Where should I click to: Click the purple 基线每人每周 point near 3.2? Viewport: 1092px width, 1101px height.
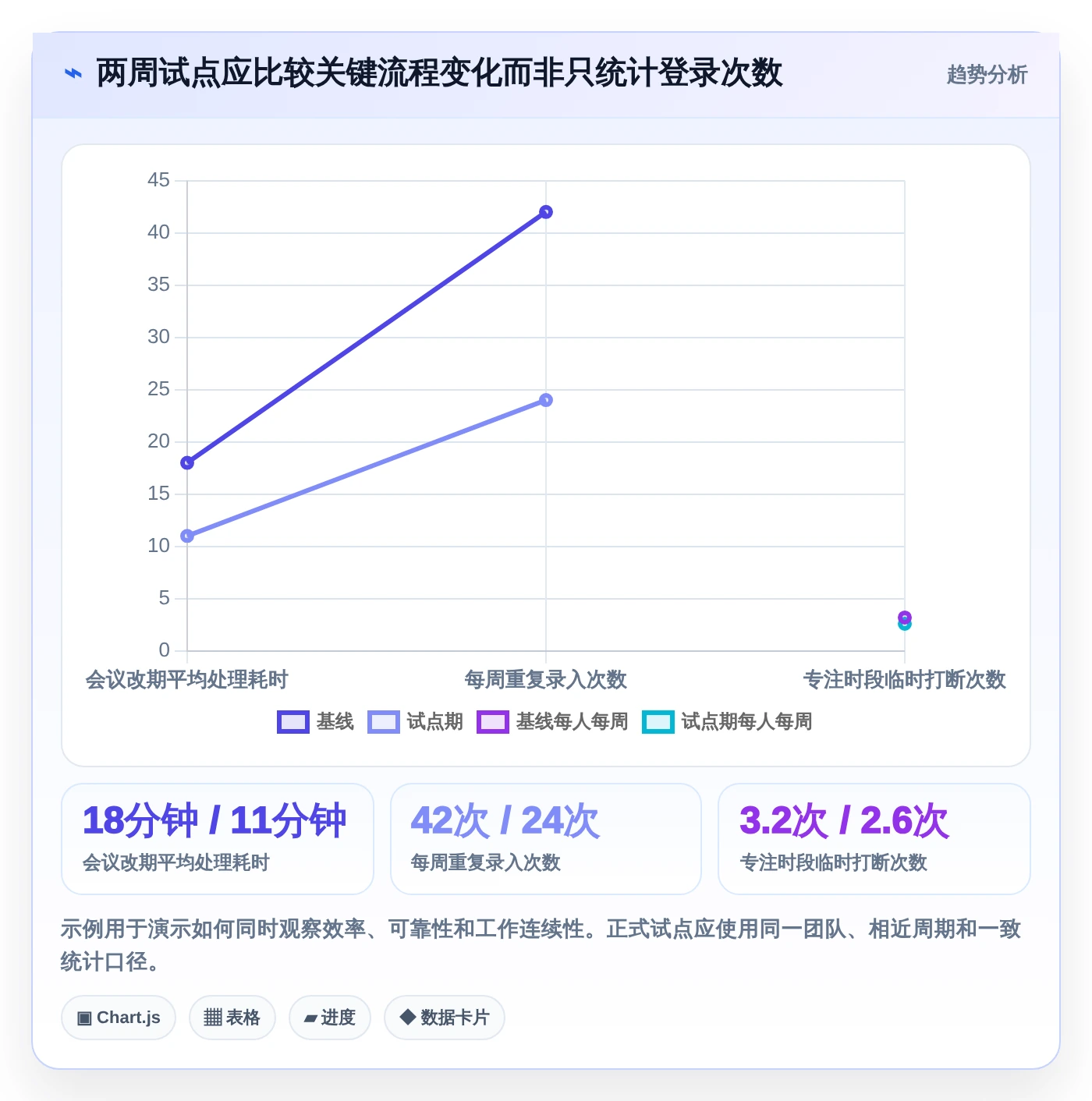click(905, 617)
